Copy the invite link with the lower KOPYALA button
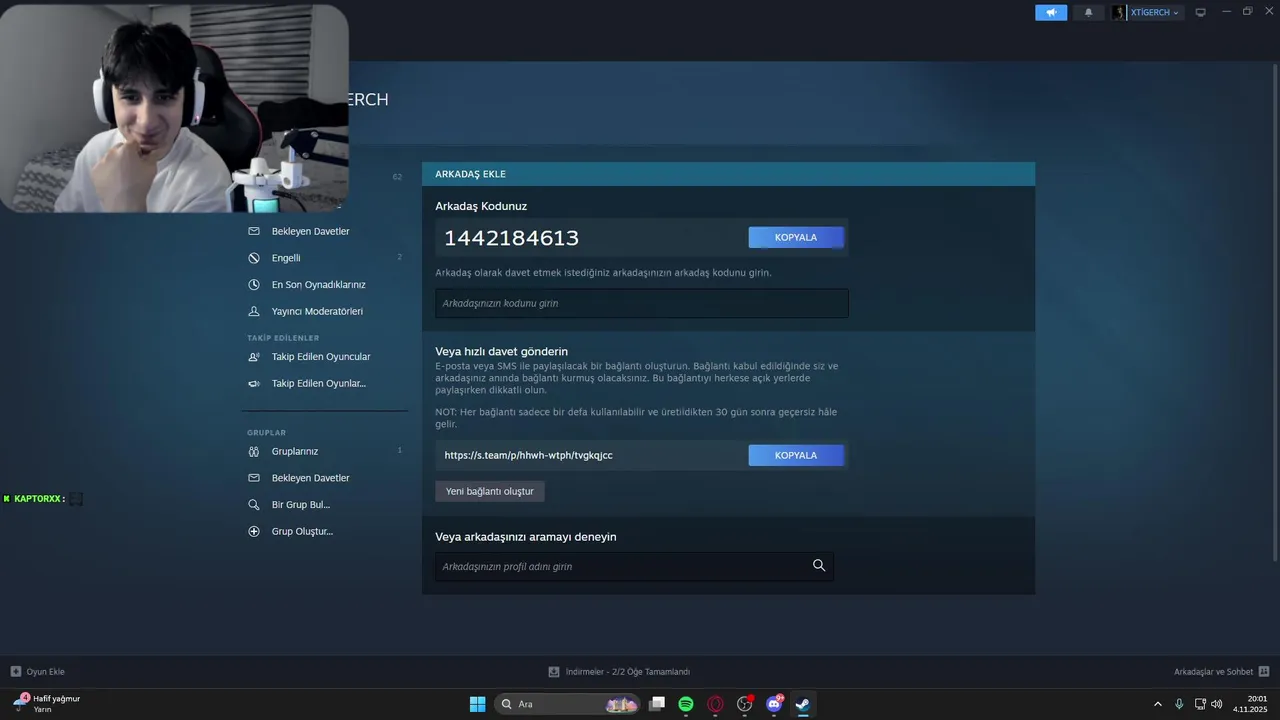Image resolution: width=1280 pixels, height=720 pixels. 796,455
